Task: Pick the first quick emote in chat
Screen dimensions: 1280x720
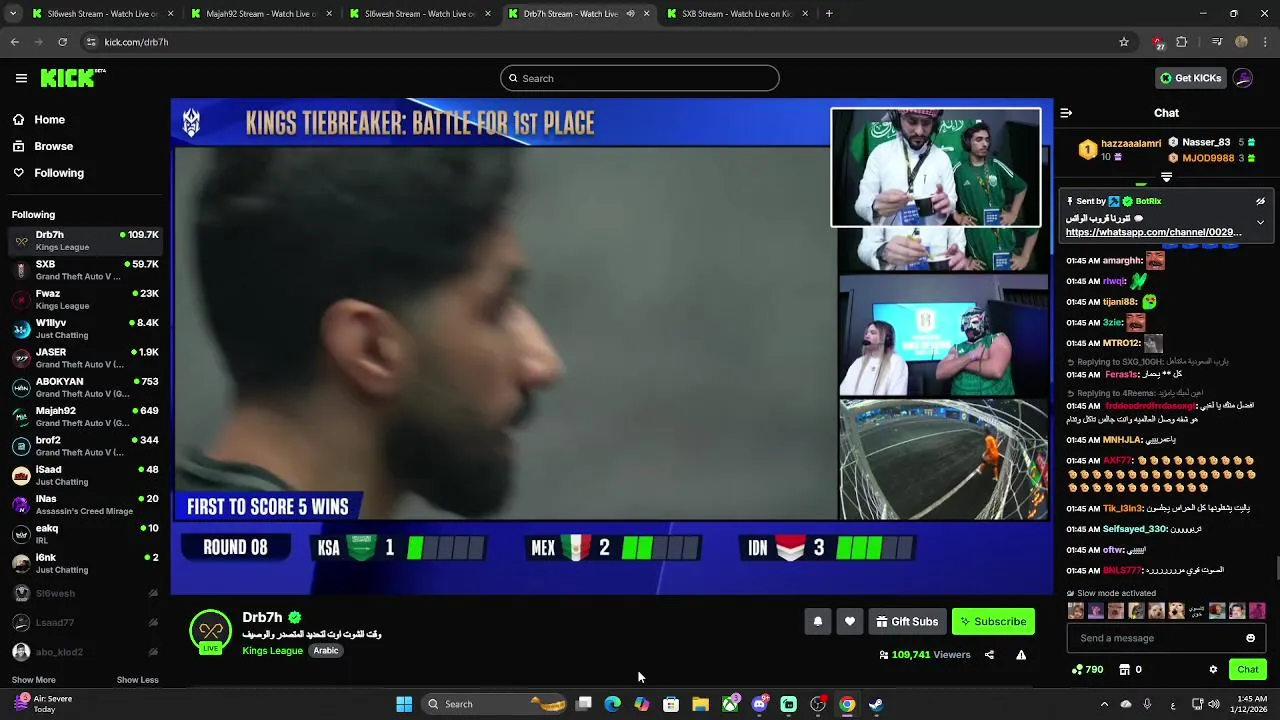Action: point(1076,610)
